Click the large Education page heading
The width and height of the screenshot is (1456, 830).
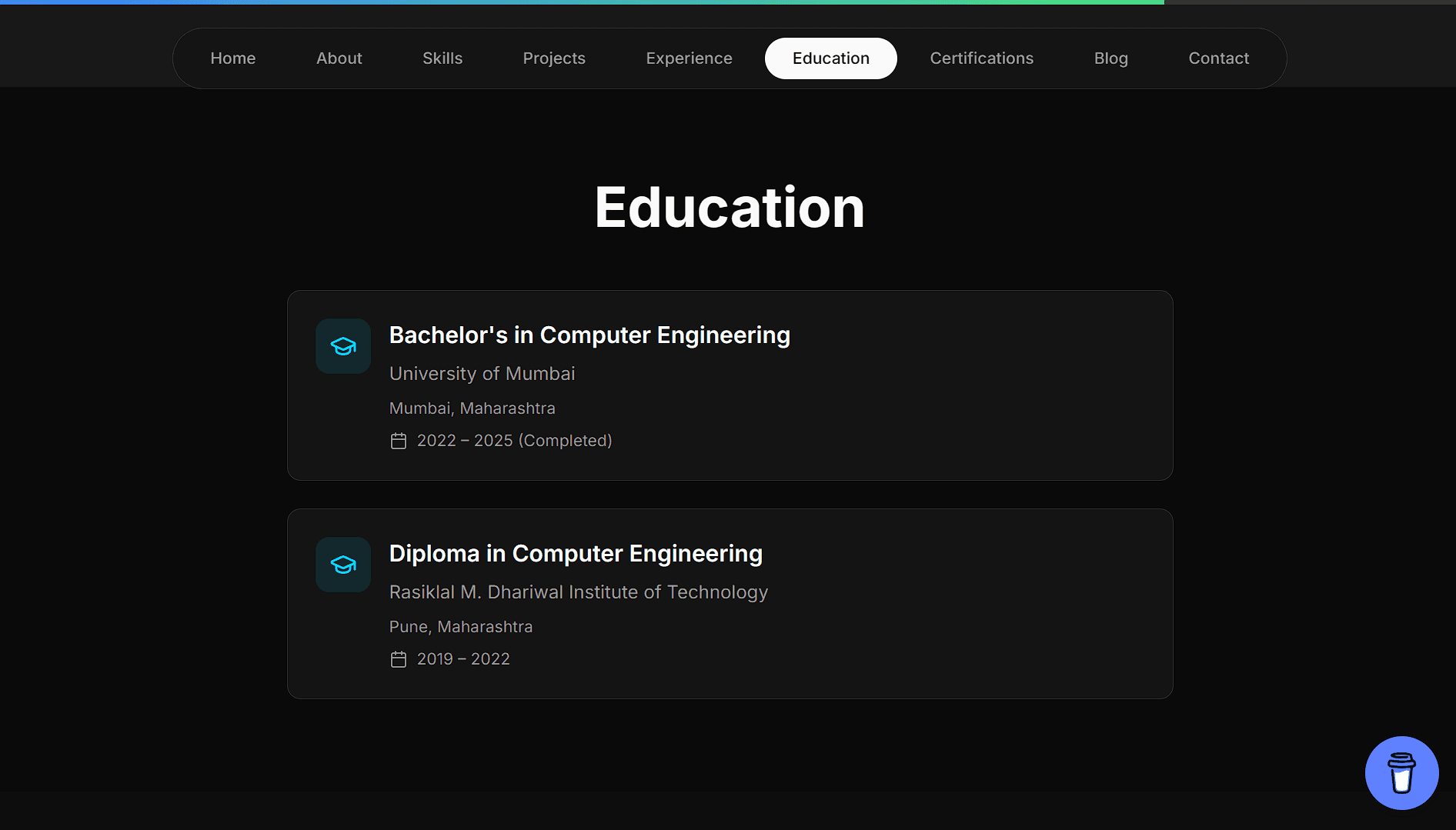(x=729, y=208)
